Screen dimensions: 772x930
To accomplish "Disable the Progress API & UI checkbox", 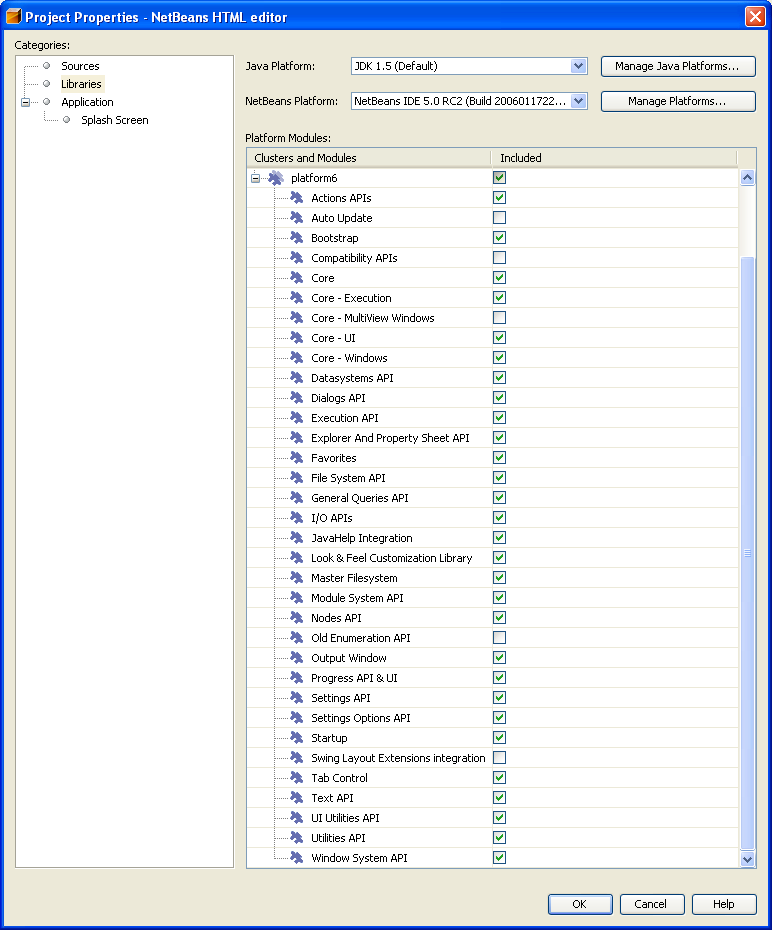I will [x=499, y=678].
